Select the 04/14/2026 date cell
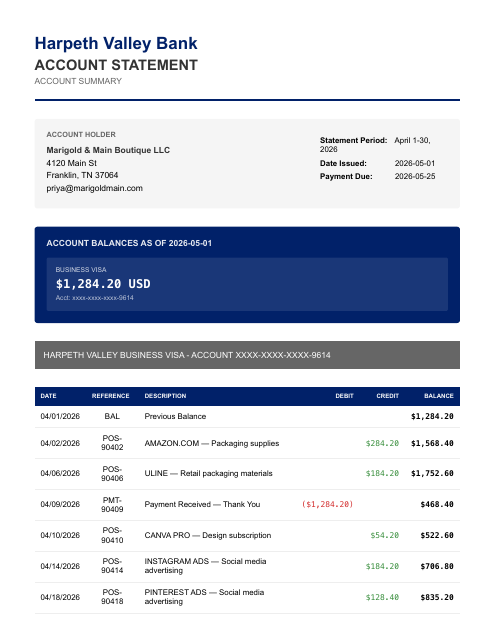Viewport: 495px width, 640px height. pos(60,567)
